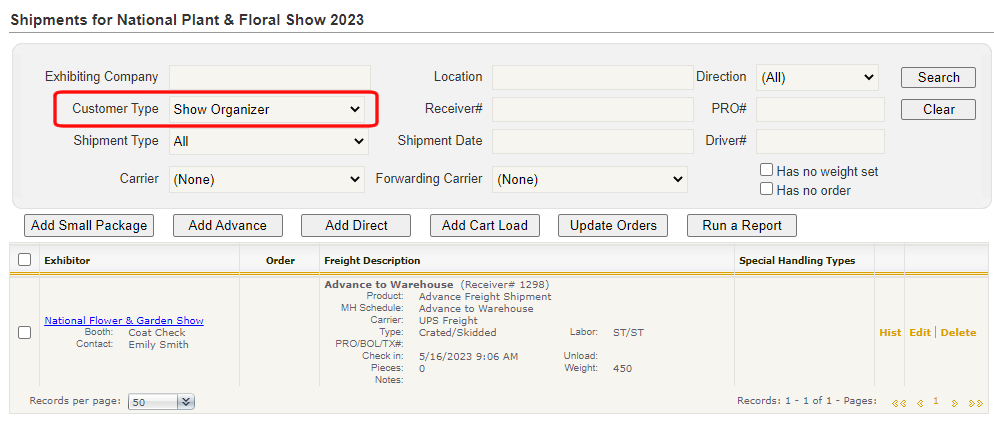Click into the Exhibiting Company field
The image size is (994, 422).
269,77
